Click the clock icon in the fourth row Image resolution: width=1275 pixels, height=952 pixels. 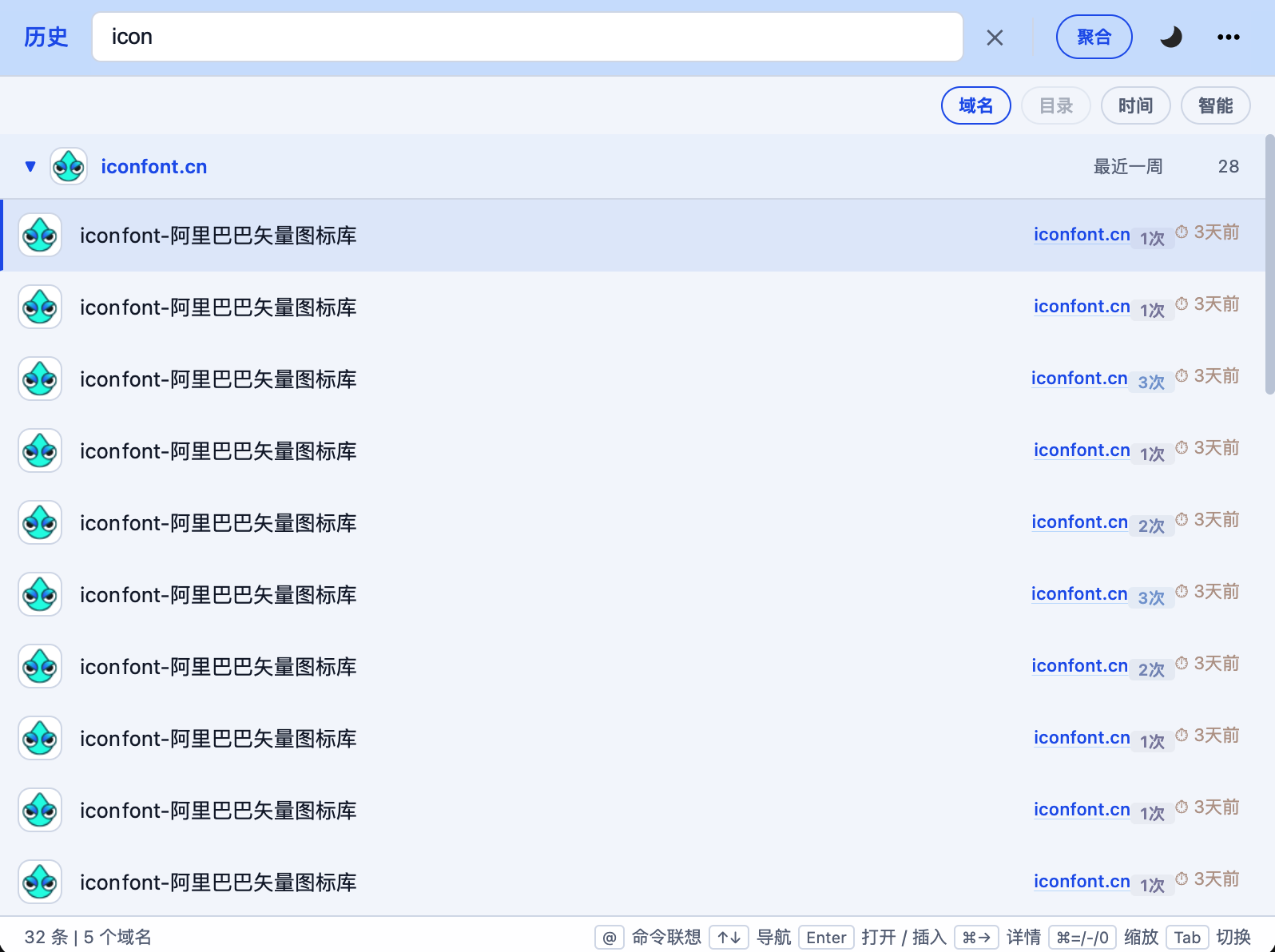[1182, 447]
